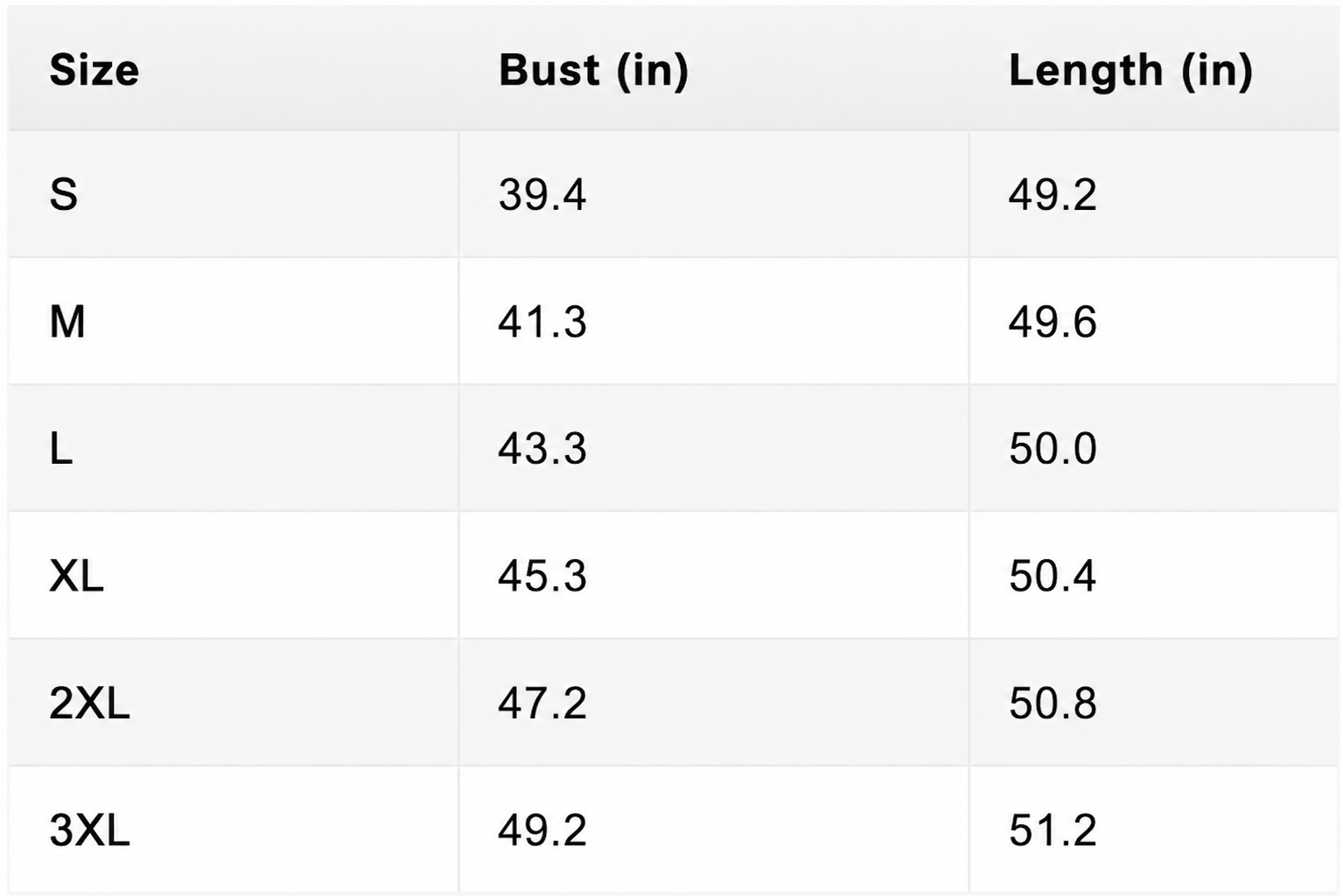
Task: Click the 49.2 bust value for 3XL
Action: click(542, 829)
